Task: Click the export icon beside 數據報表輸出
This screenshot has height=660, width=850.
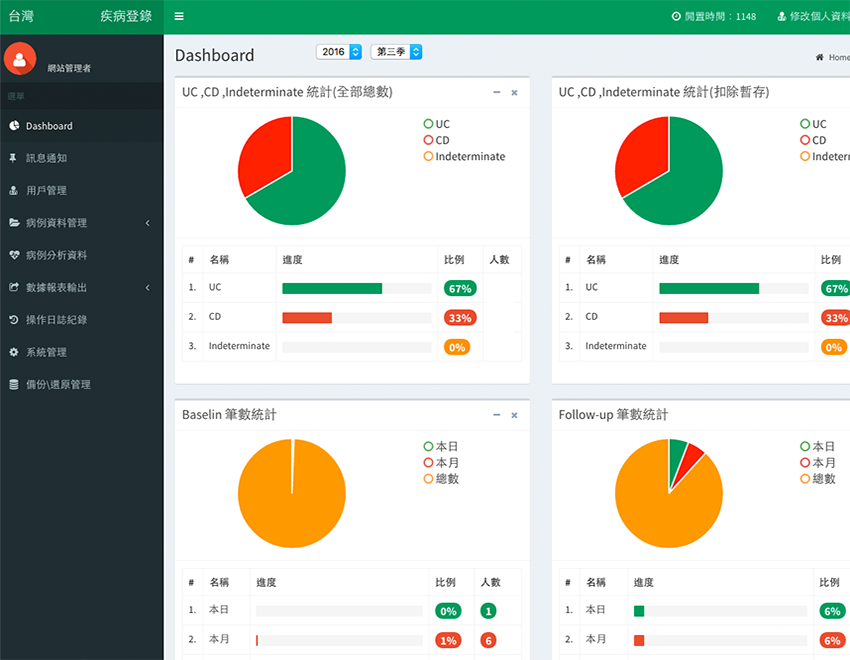Action: pos(14,287)
